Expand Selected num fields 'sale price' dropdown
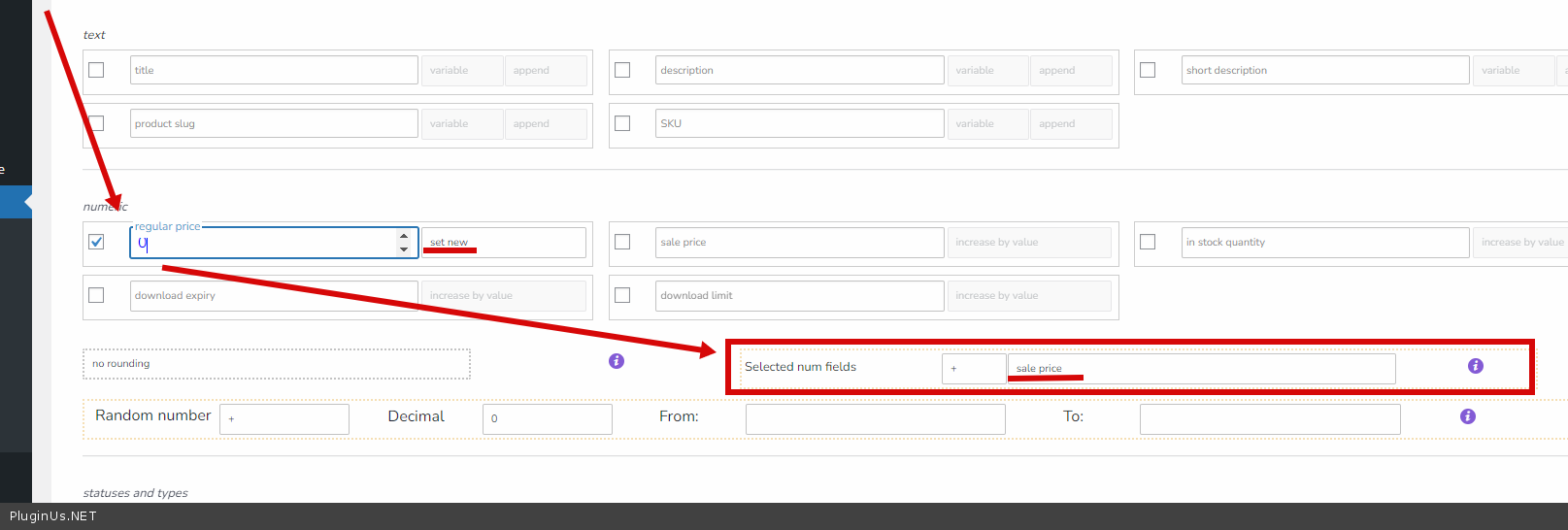The width and height of the screenshot is (1568, 530). pos(1200,369)
